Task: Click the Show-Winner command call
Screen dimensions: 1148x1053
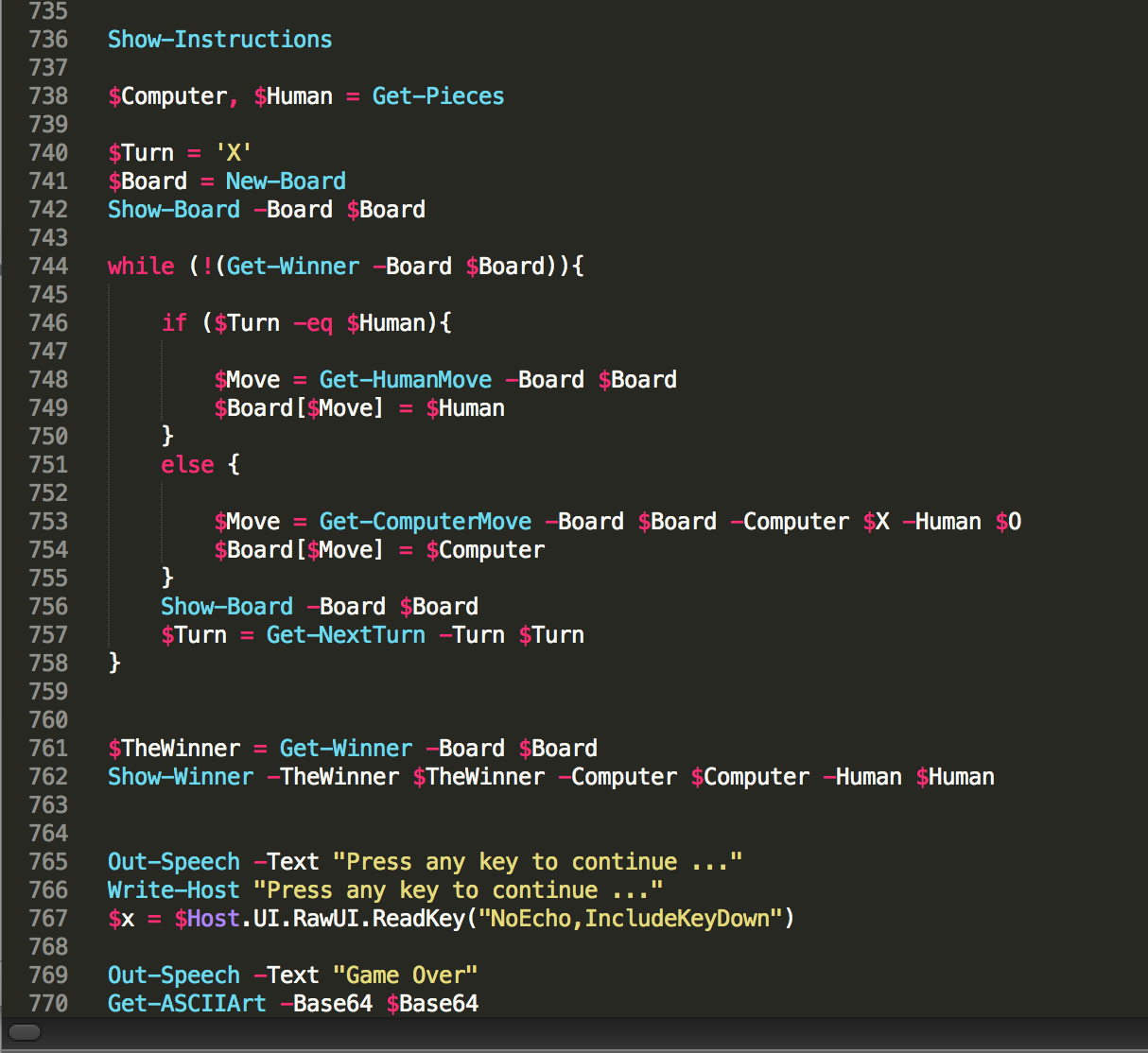Action: point(181,777)
